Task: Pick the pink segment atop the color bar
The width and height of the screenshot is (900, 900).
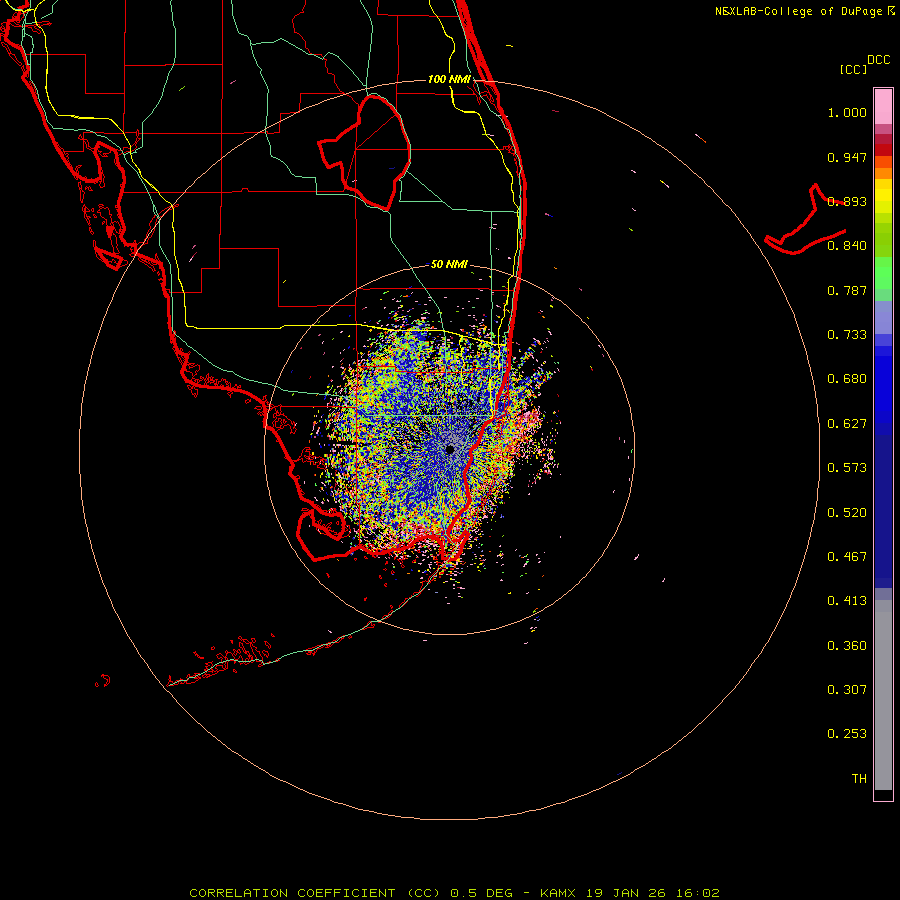Action: click(x=883, y=107)
